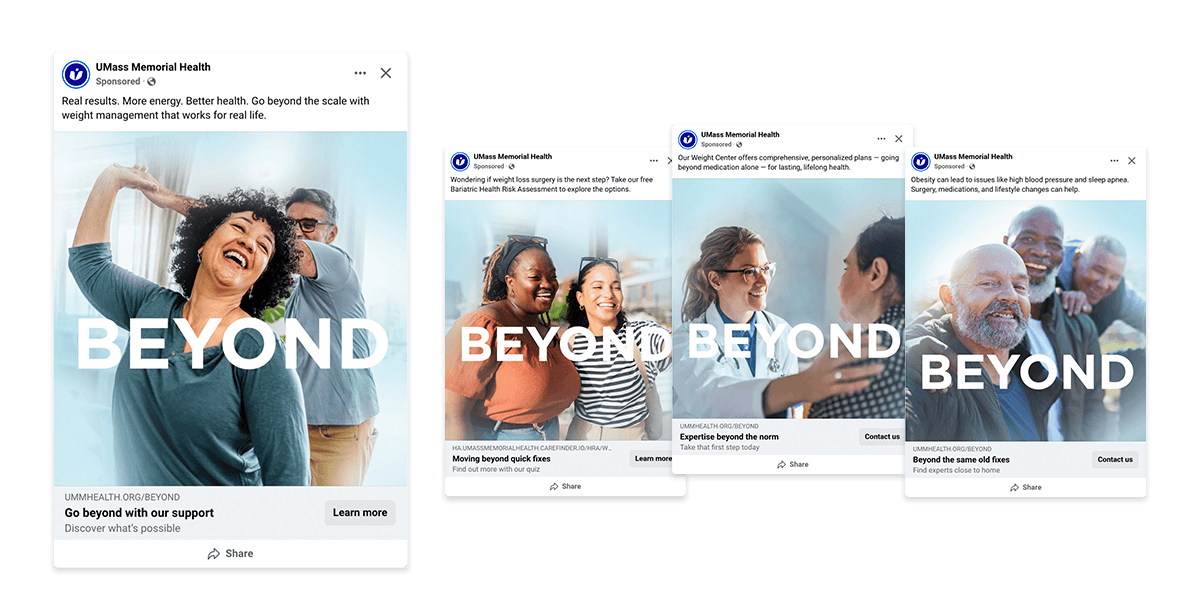The height and width of the screenshot is (600, 1200).
Task: Click the "Discover what's possible" description text
Action: point(123,528)
